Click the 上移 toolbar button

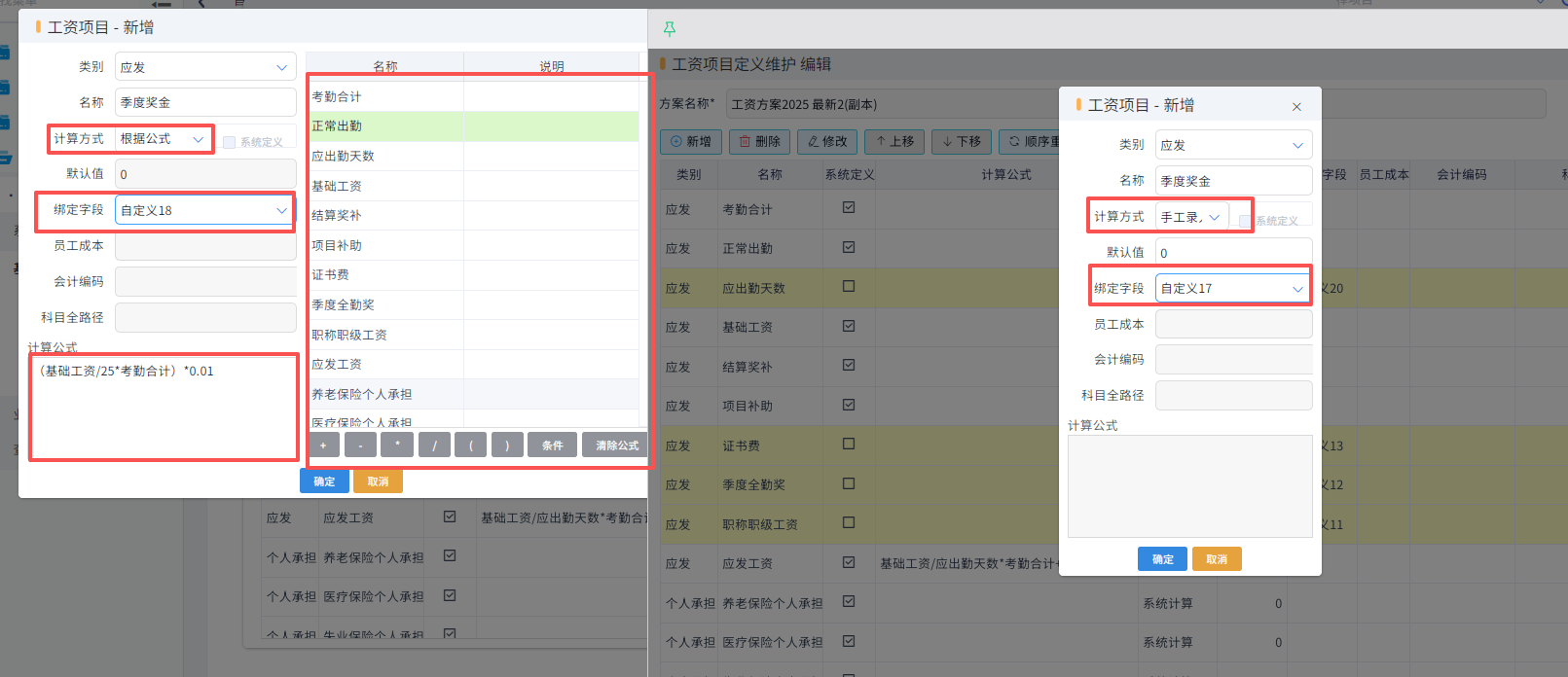click(x=894, y=142)
